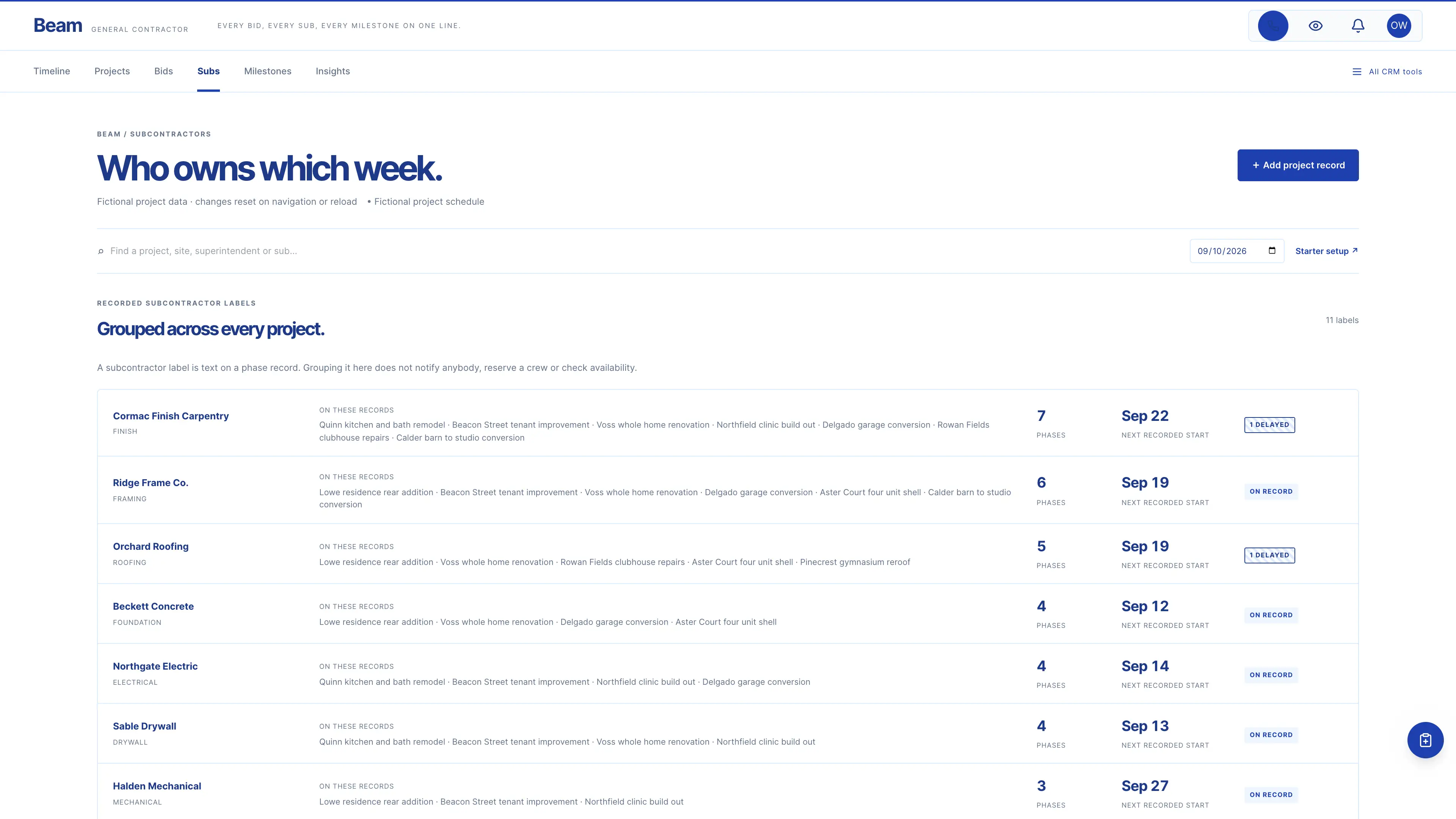Open the Starter setup link
The image size is (1456, 819).
click(x=1326, y=251)
